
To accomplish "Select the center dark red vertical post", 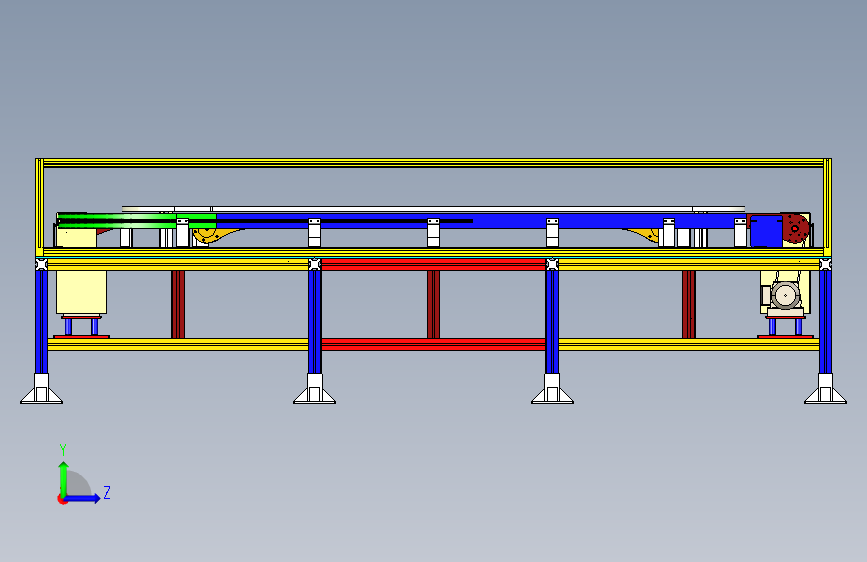I will pos(434,304).
